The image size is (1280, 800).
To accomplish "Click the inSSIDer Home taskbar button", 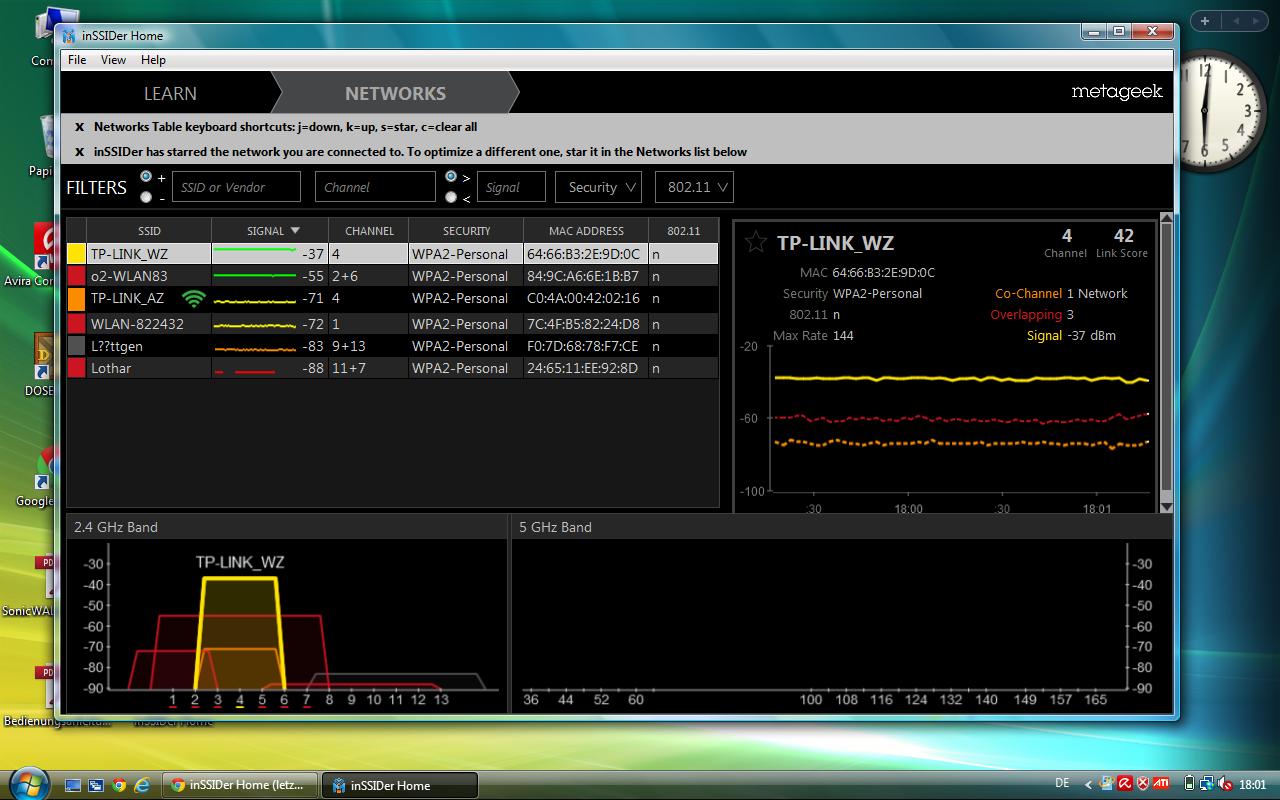I will (399, 785).
